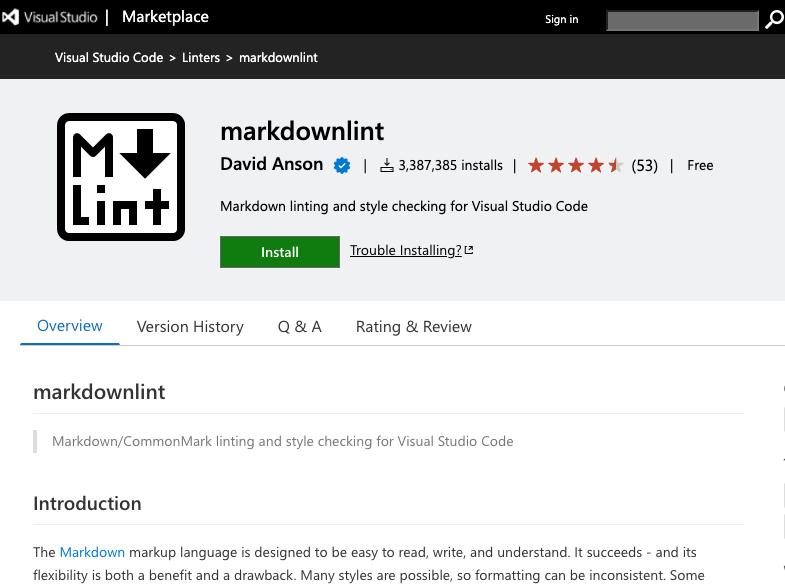Image resolution: width=785 pixels, height=585 pixels.
Task: Click the markdownlint extension logo image
Action: (x=121, y=177)
